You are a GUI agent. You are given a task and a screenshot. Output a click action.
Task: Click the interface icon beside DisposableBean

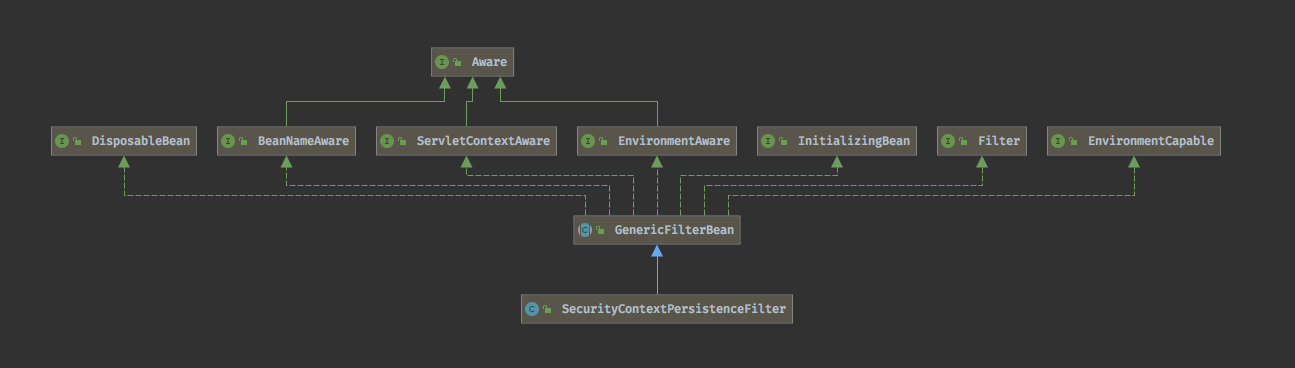tap(62, 141)
